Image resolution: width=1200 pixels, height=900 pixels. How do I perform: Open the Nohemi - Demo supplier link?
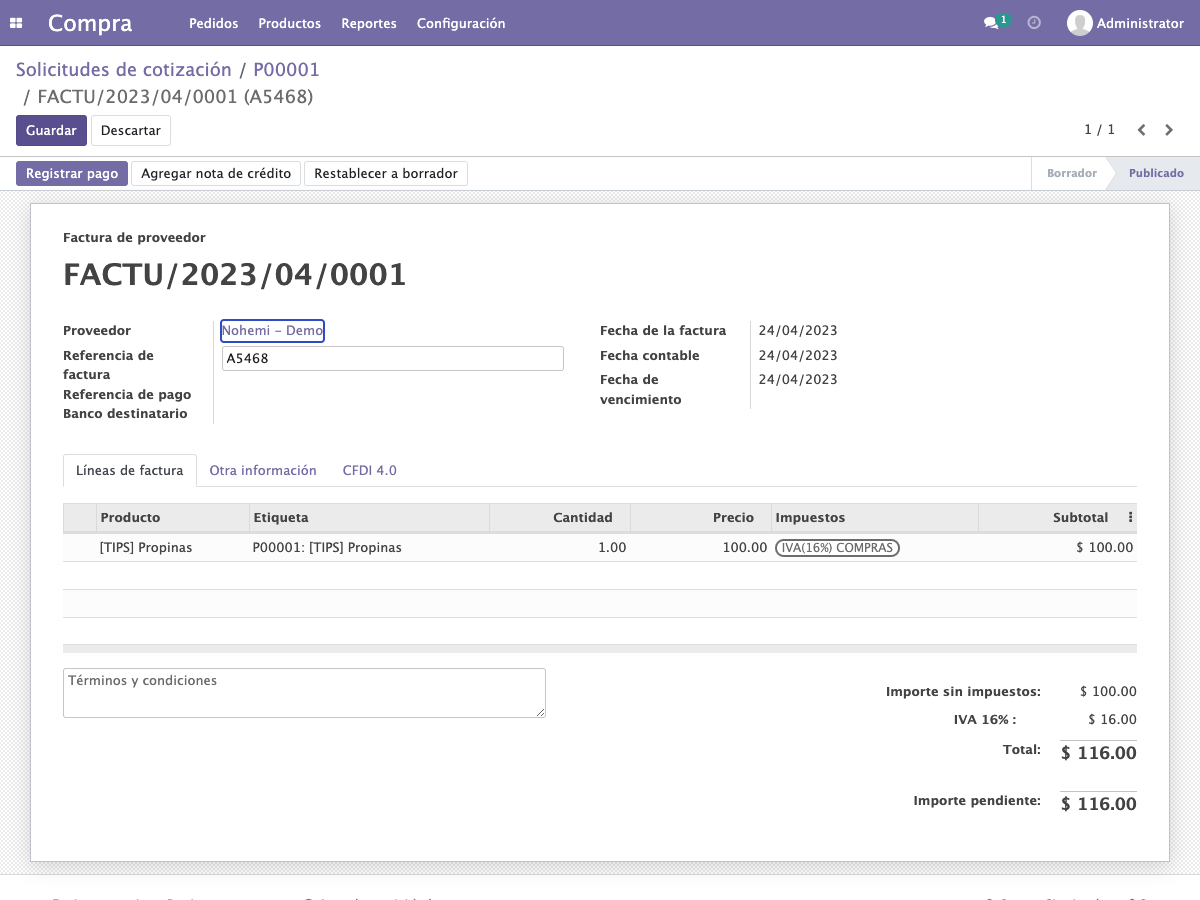[x=272, y=331]
